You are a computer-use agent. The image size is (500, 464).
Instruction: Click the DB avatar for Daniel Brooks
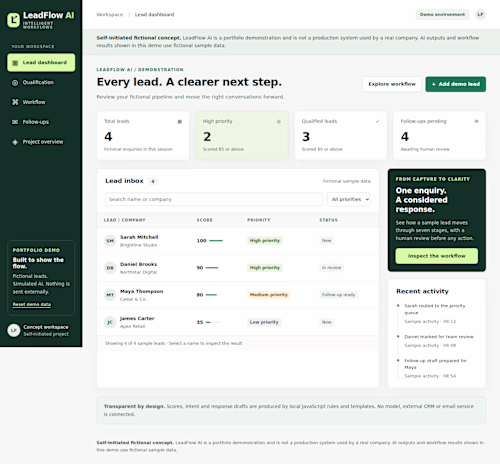pos(110,268)
